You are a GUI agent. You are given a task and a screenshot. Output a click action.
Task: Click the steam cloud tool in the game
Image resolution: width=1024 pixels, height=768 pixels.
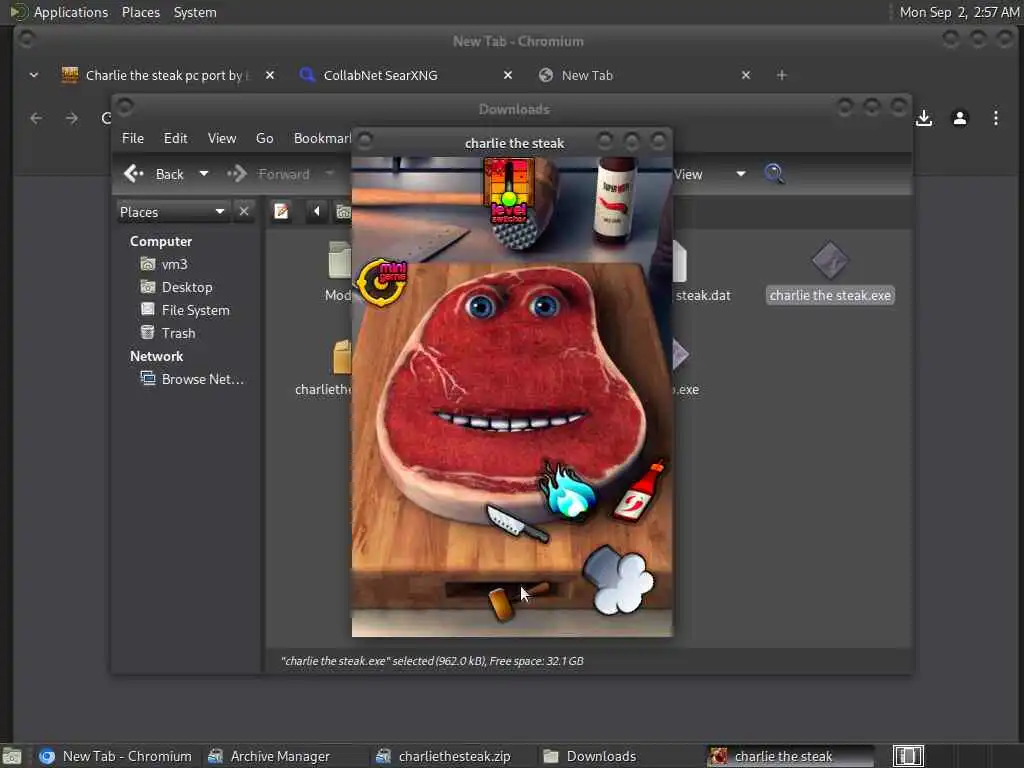618,580
